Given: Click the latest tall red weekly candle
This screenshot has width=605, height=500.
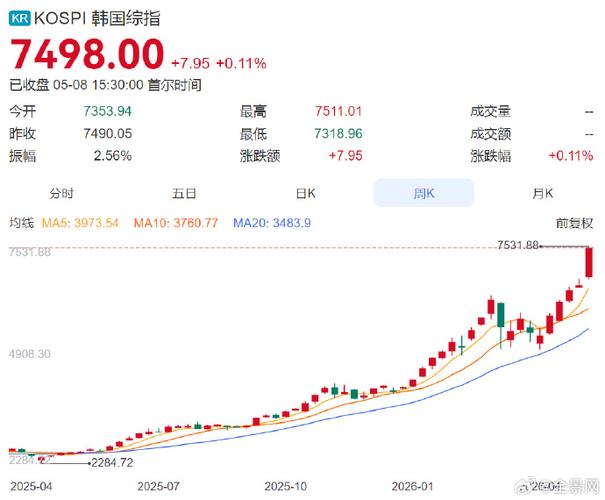Looking at the screenshot, I should click(589, 263).
